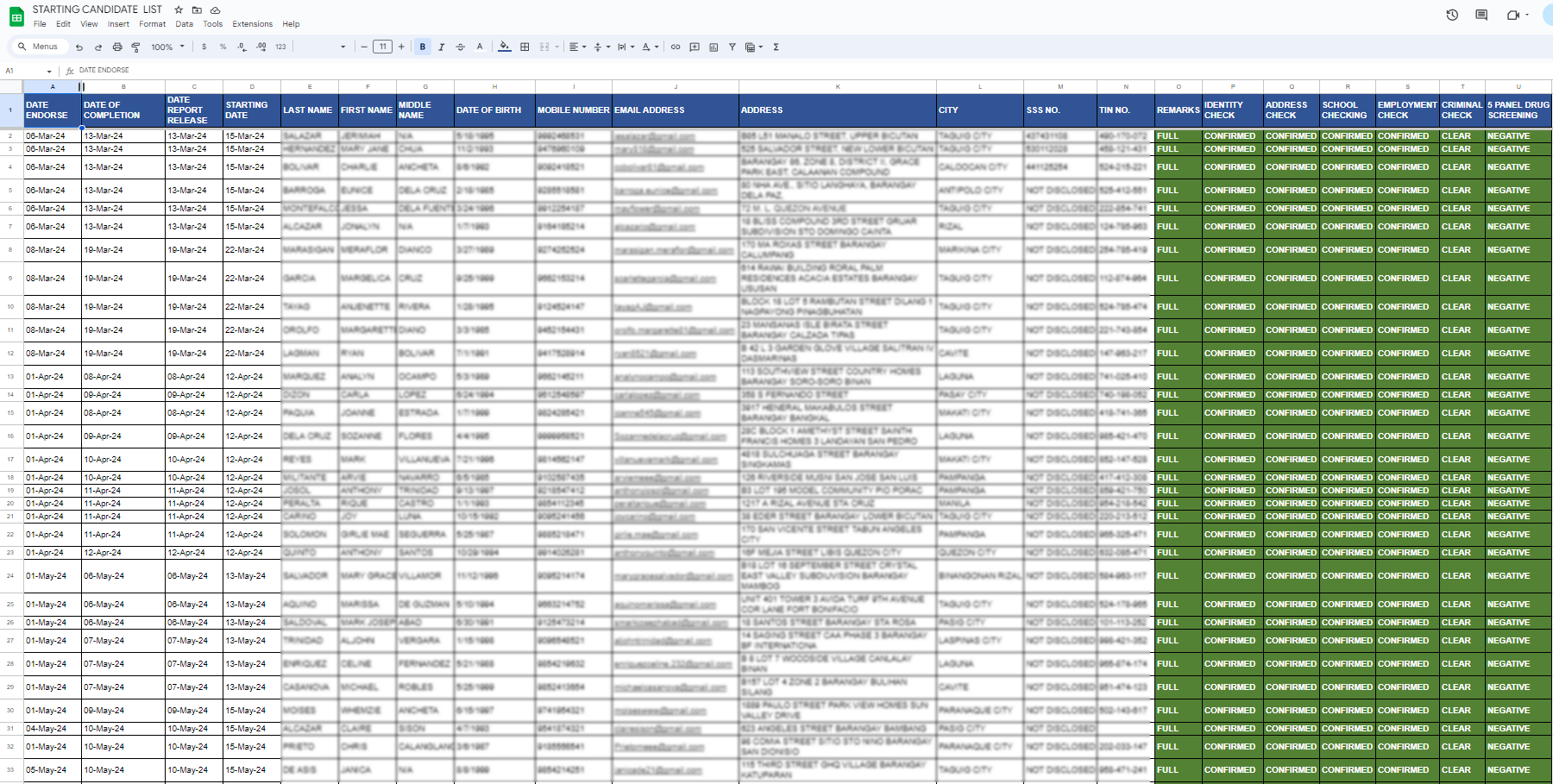Toggle strikethrough formatting

tap(460, 47)
